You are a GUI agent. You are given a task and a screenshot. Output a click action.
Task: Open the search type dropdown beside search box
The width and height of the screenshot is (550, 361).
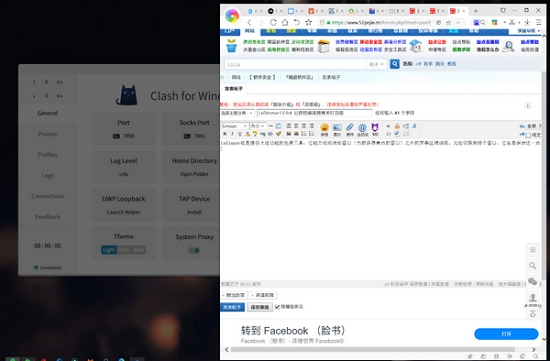click(376, 65)
